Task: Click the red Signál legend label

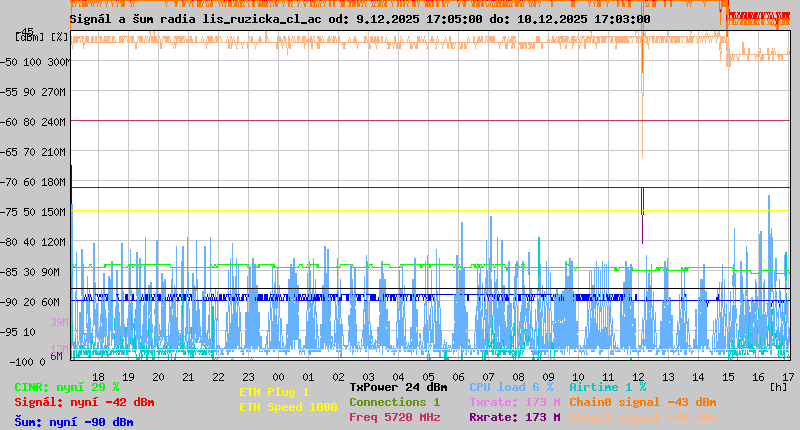Action: coord(84,402)
